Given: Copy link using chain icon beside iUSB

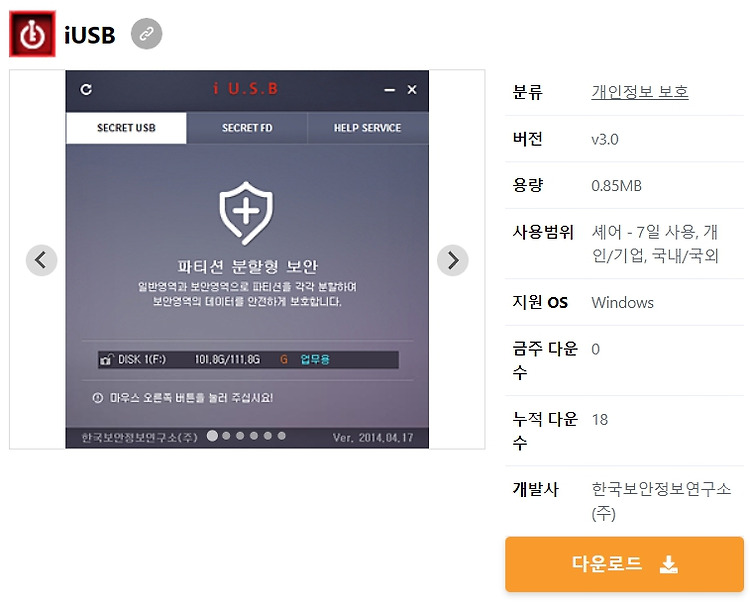Looking at the screenshot, I should point(146,34).
